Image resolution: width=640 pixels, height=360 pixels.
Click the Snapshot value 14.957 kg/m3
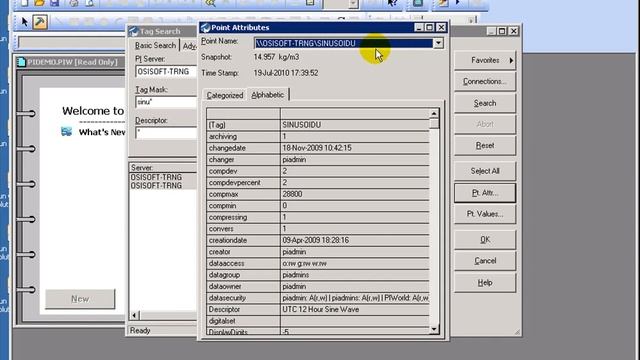(276, 57)
